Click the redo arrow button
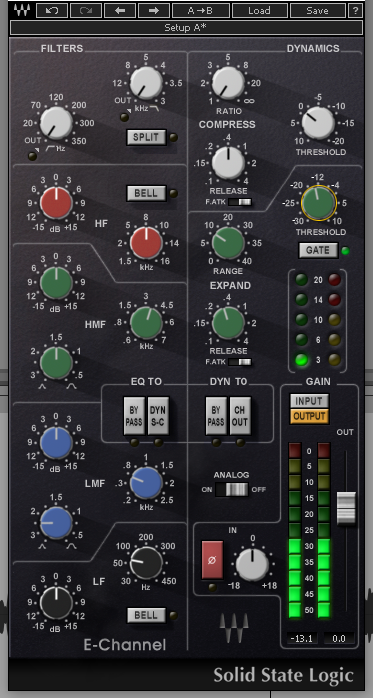Image resolution: width=373 pixels, height=698 pixels. [x=85, y=10]
